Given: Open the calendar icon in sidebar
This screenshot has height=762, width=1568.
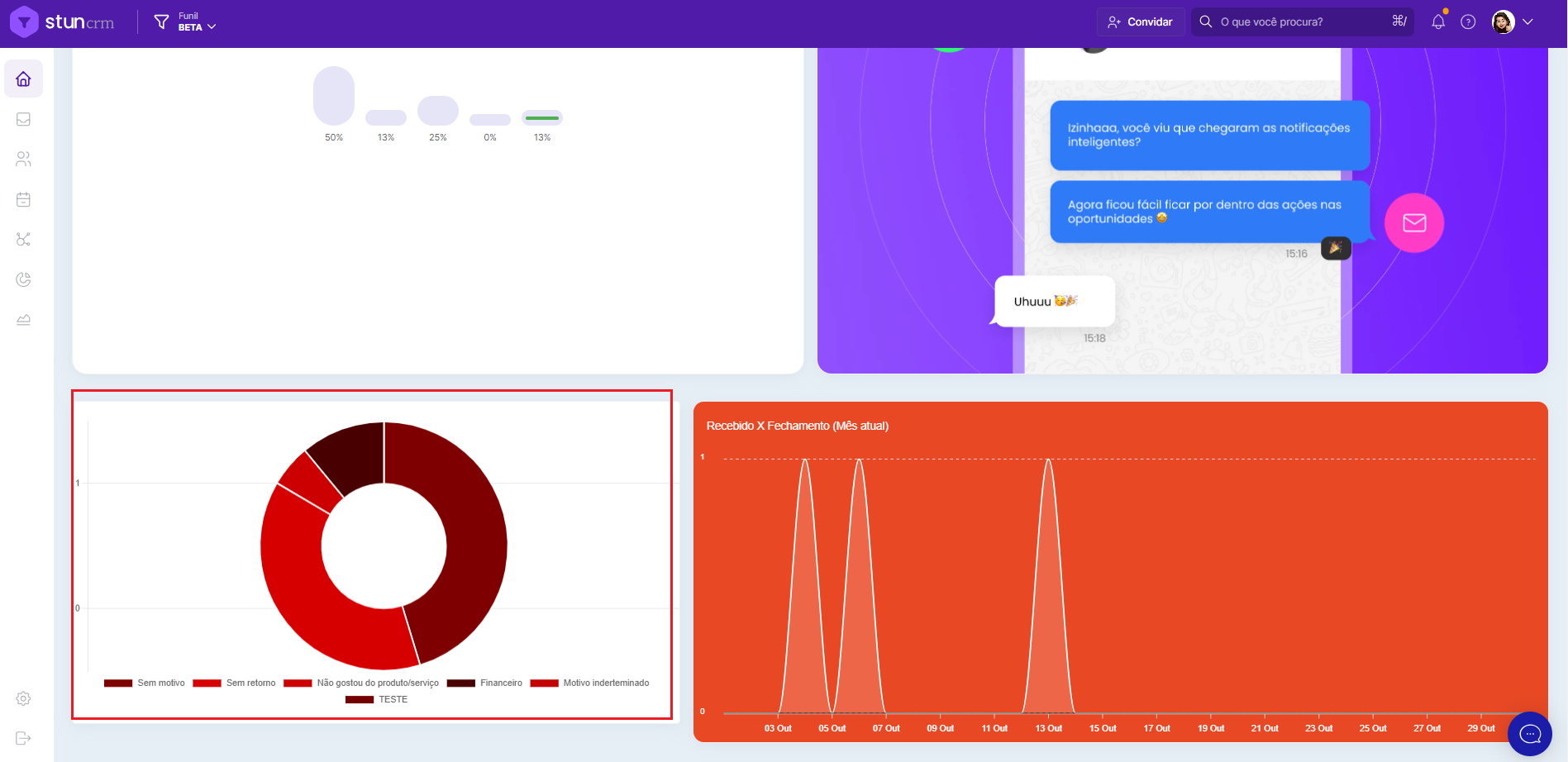Looking at the screenshot, I should tap(23, 199).
